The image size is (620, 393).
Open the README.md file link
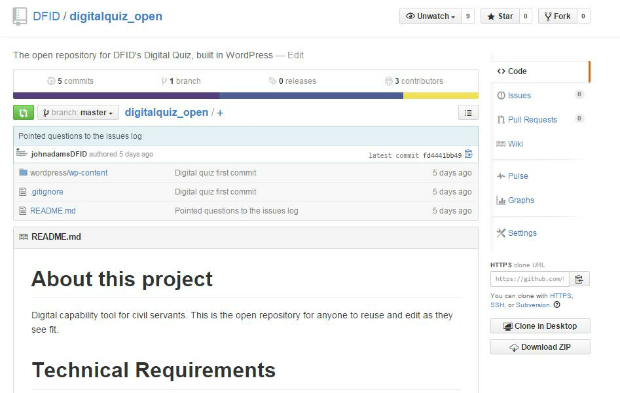pyautogui.click(x=53, y=211)
